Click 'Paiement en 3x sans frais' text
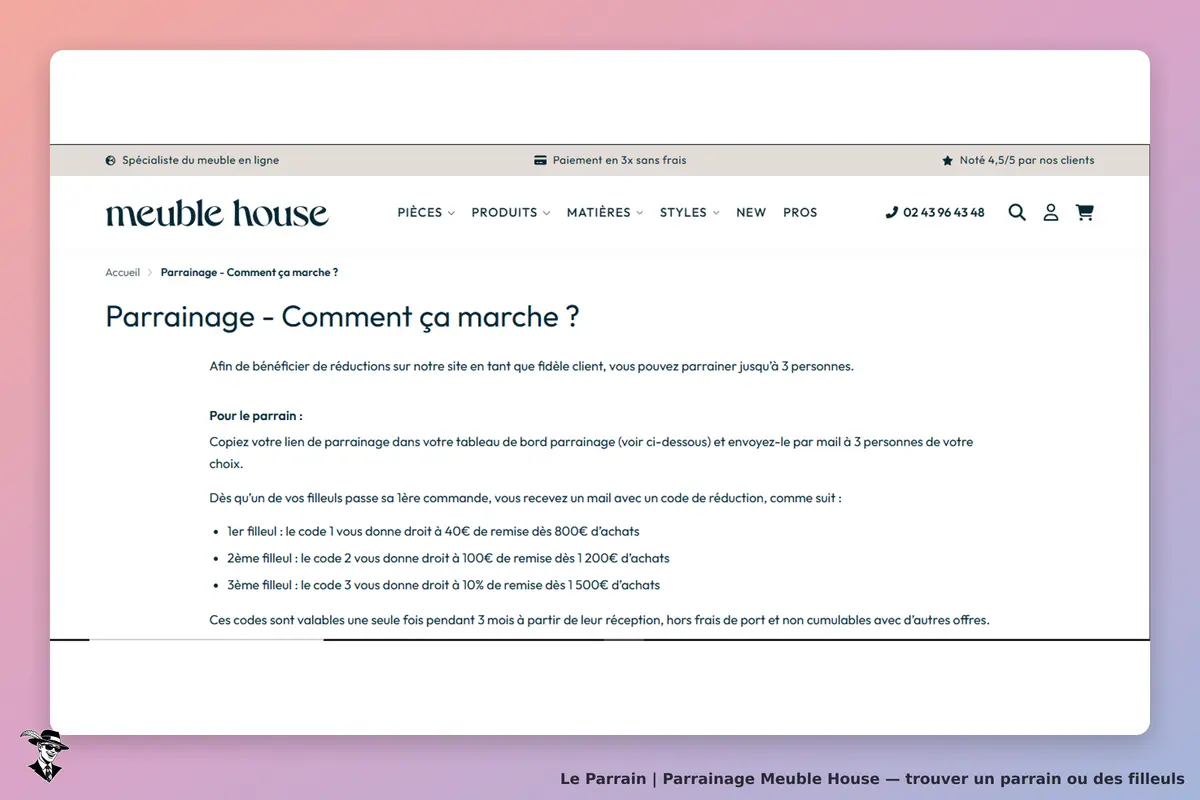 coord(620,160)
